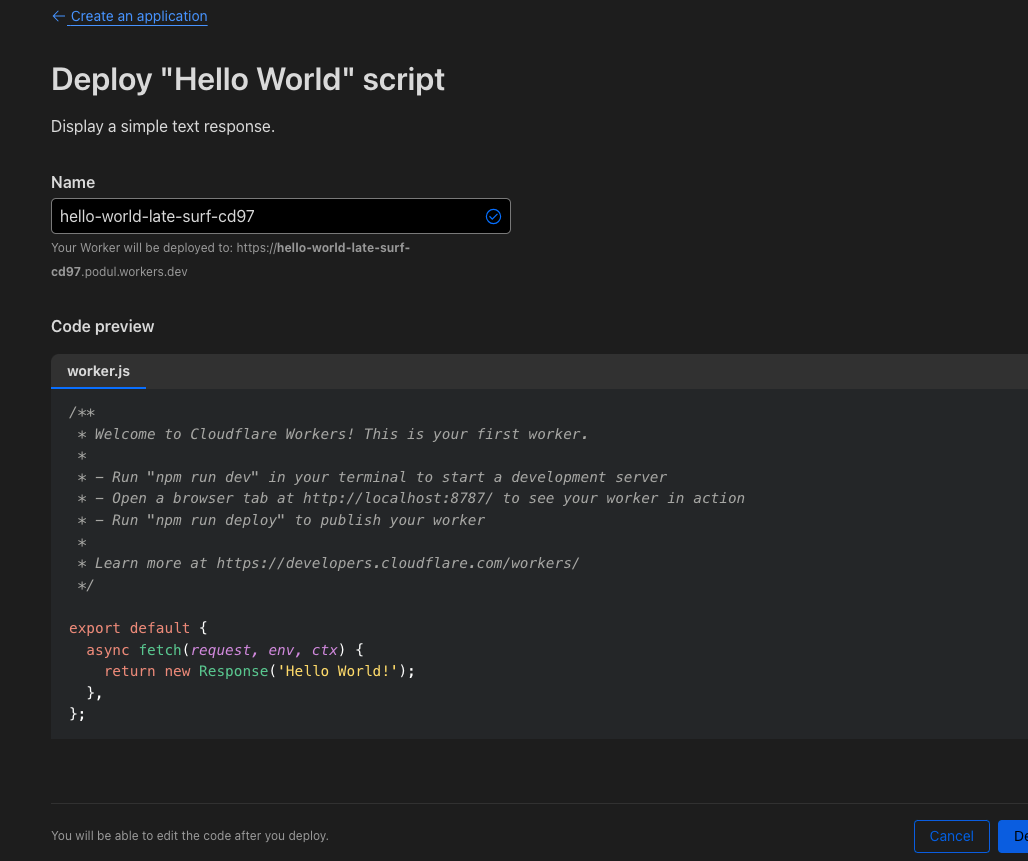Click the "Name" field label

tap(73, 182)
